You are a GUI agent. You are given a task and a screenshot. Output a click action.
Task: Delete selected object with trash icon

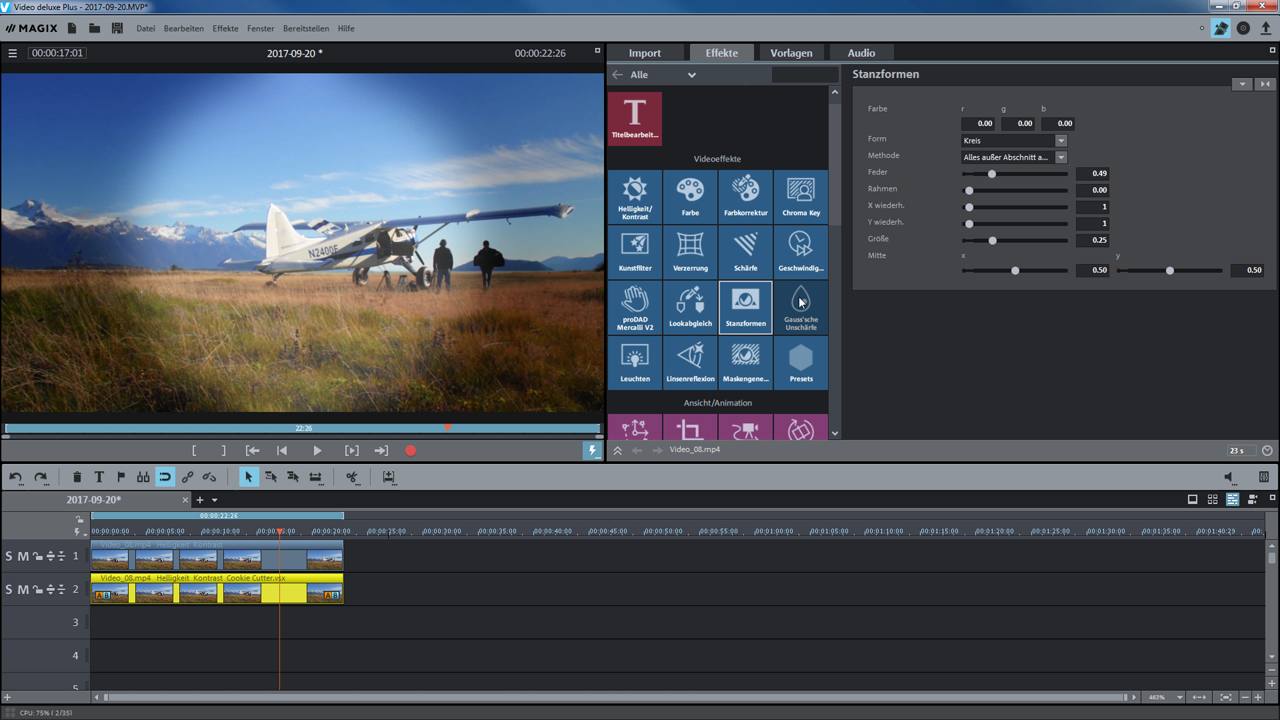[77, 477]
